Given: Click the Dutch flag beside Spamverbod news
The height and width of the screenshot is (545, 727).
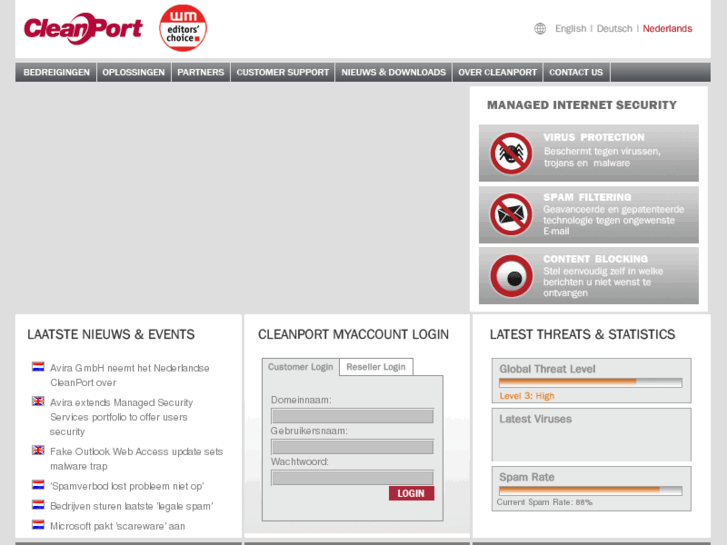Looking at the screenshot, I should pos(38,485).
